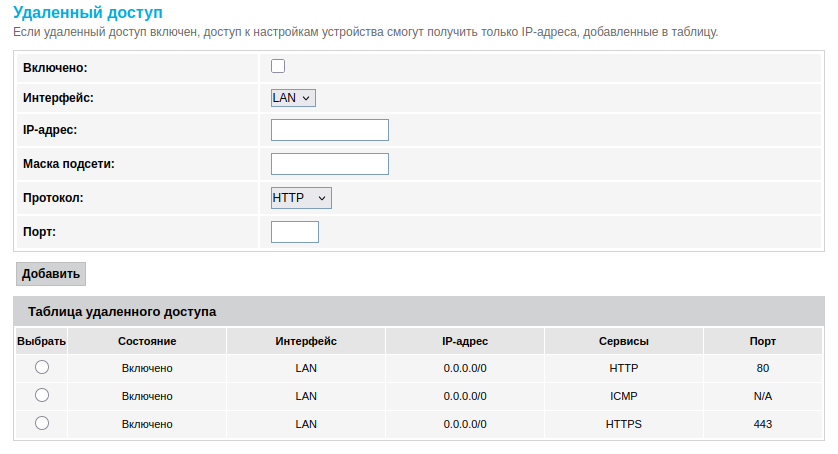Click the "Таблица удаленного доступа" heading
The image size is (838, 454).
point(122,311)
